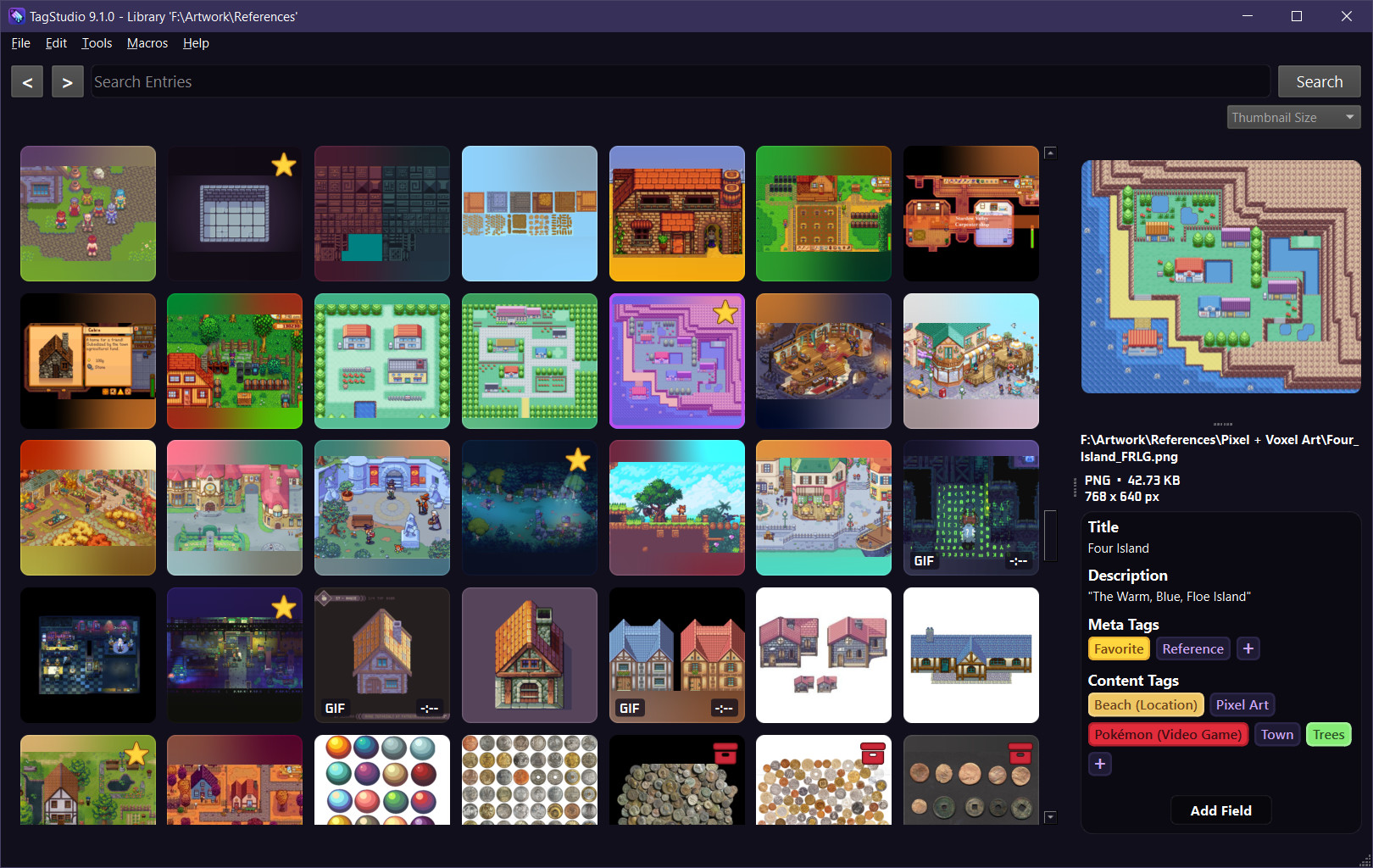Click inside the Search Entries field

339,81
